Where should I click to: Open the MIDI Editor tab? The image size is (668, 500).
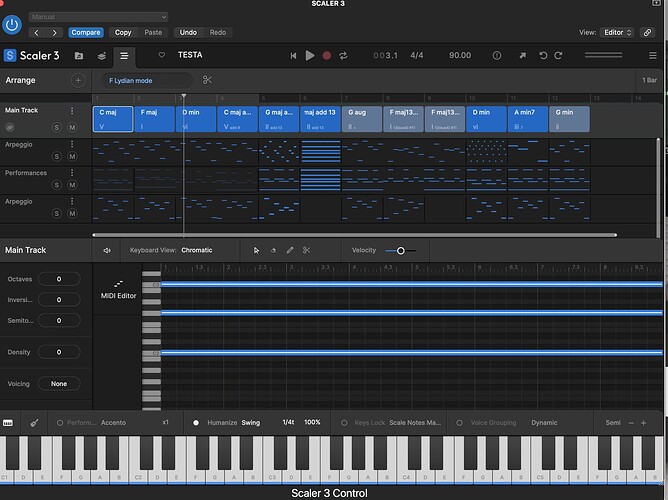(x=118, y=289)
